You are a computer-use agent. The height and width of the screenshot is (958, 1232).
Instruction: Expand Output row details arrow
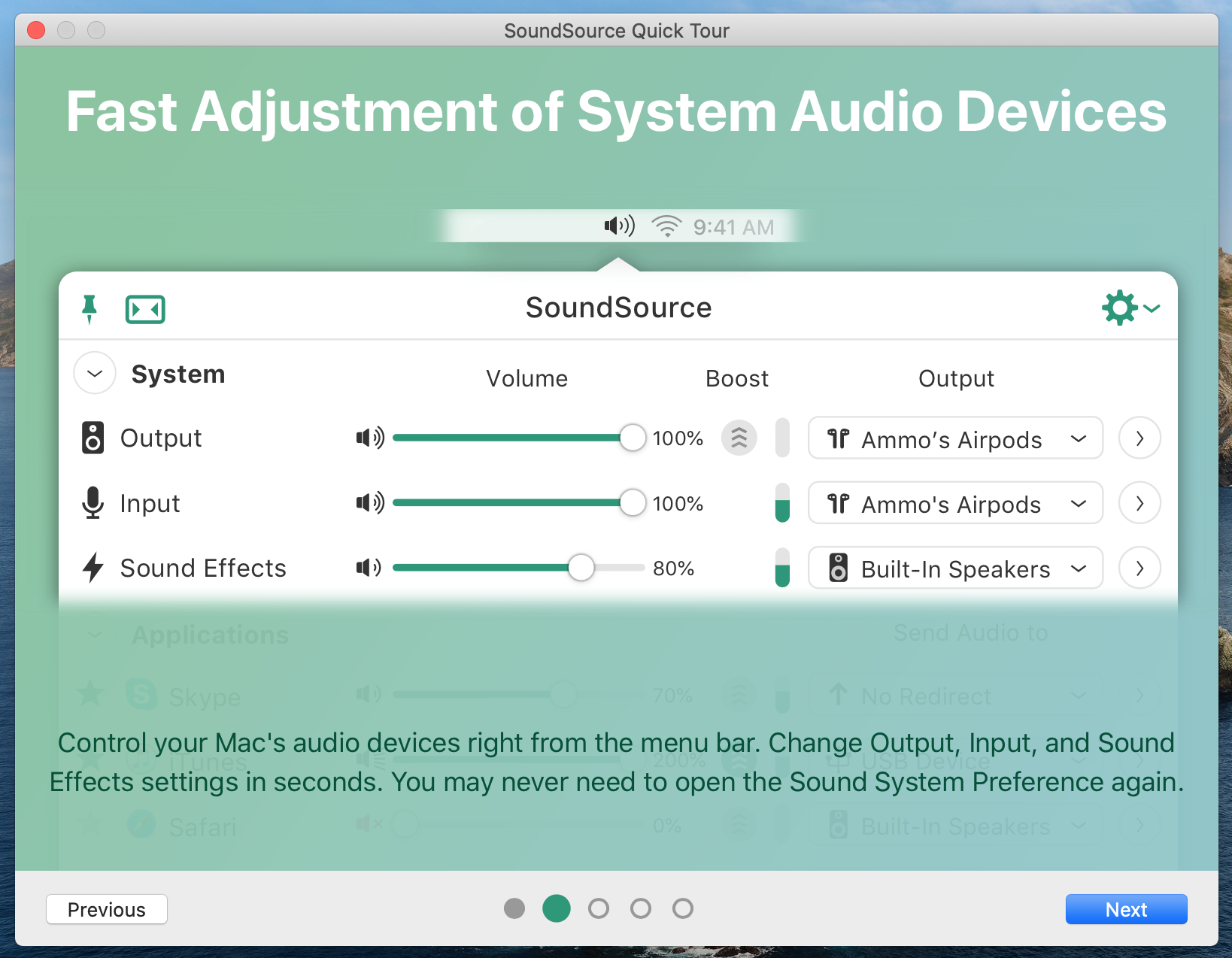[x=1139, y=438]
